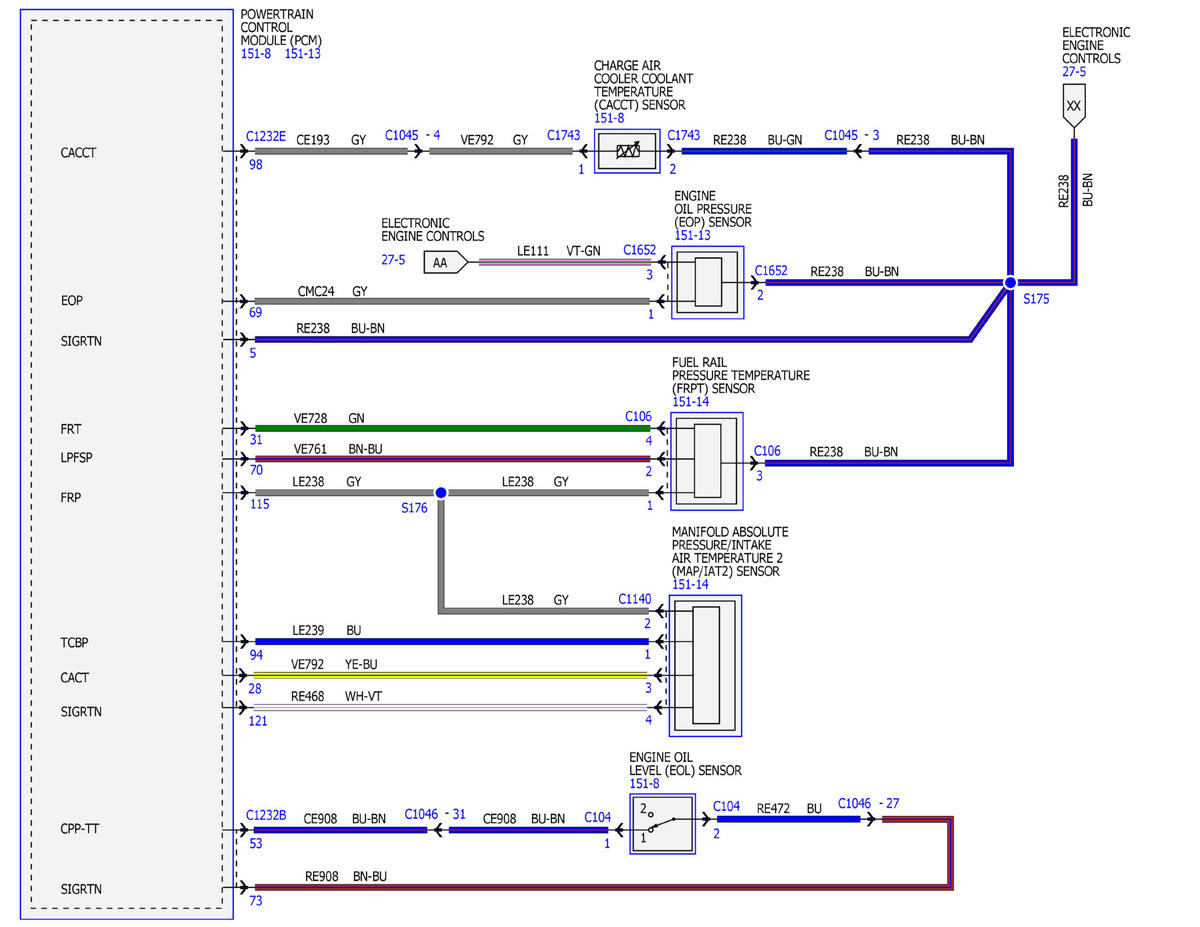Click the C1232E connector label
Screen dimensions: 1200x927
pyautogui.click(x=266, y=135)
